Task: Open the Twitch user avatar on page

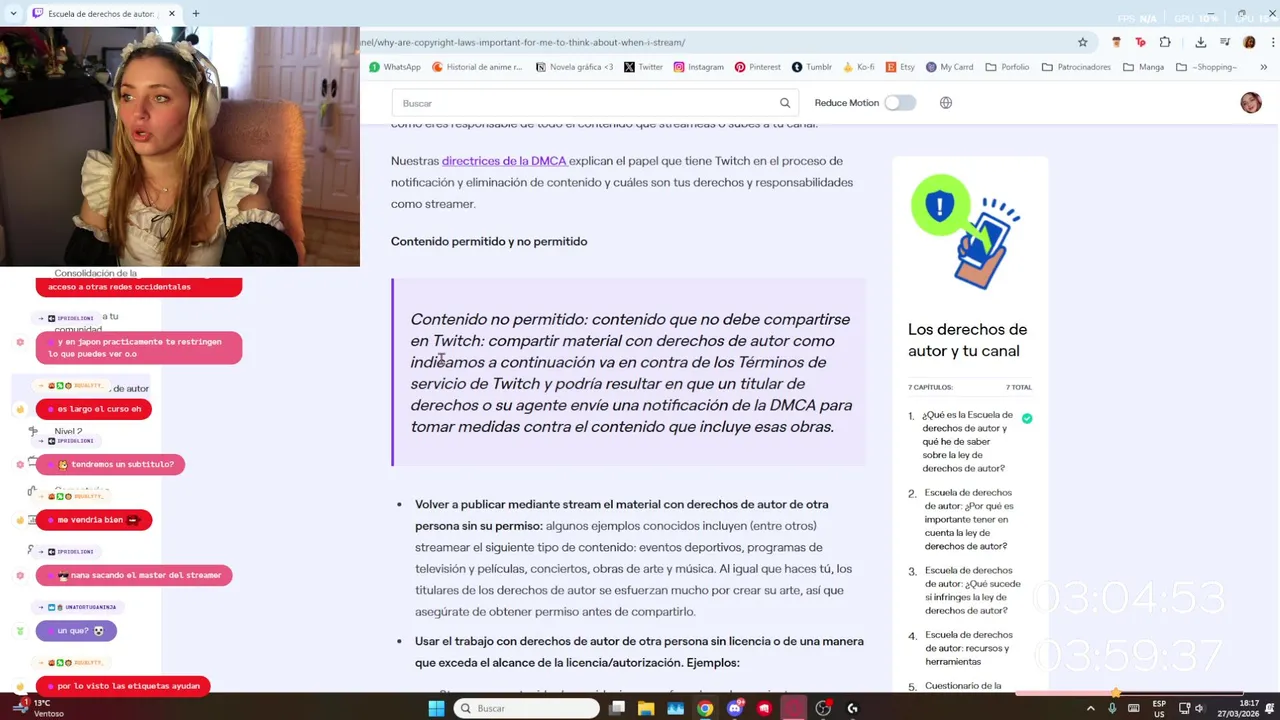Action: click(1251, 103)
